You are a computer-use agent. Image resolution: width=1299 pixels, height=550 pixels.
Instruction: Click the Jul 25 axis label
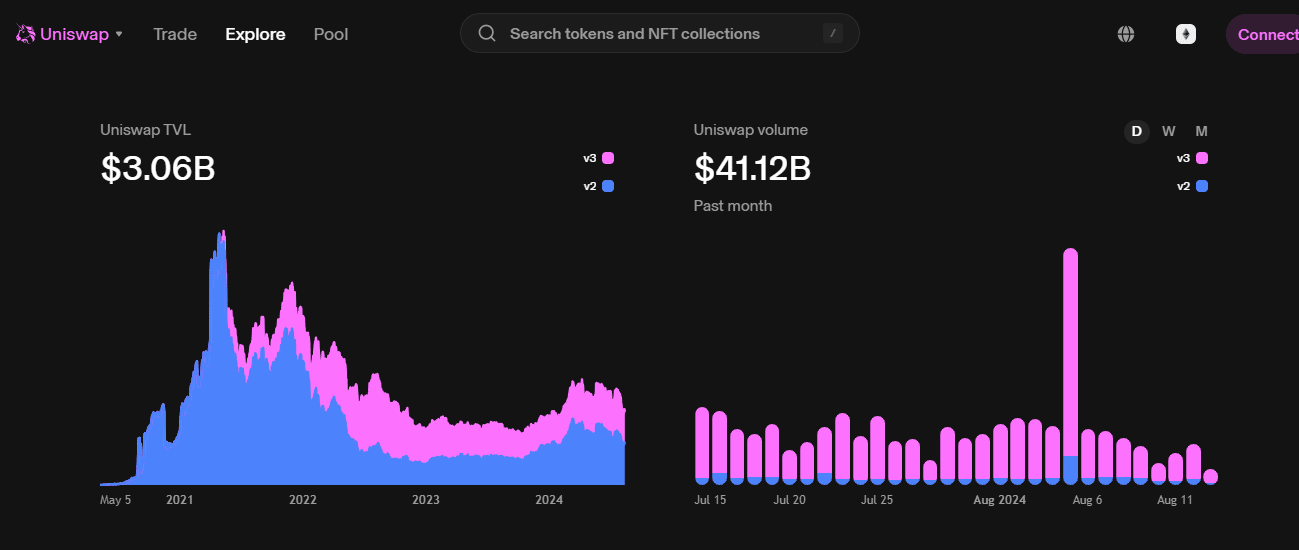pos(877,500)
